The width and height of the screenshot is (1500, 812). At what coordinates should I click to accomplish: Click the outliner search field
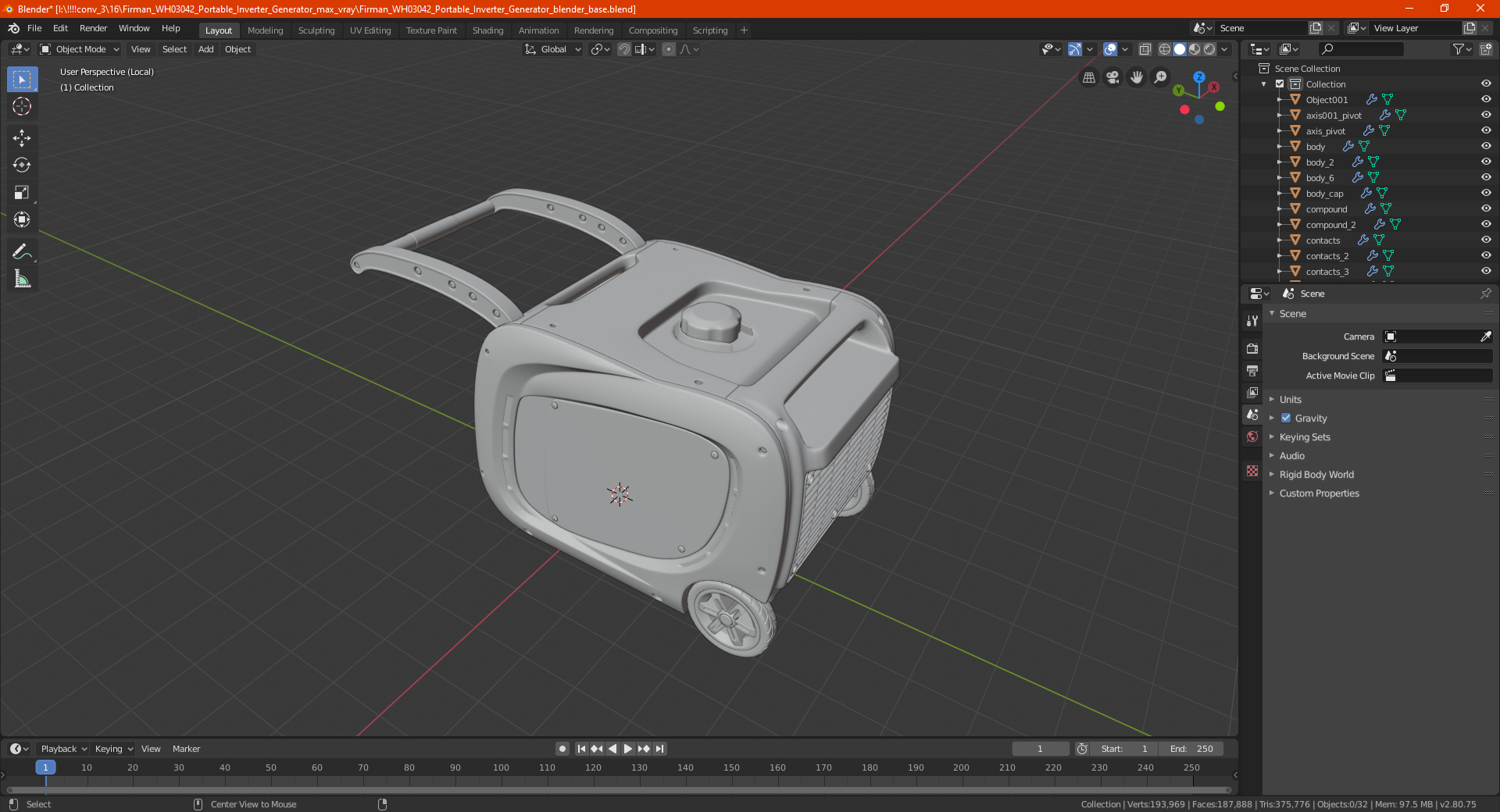[x=1360, y=49]
